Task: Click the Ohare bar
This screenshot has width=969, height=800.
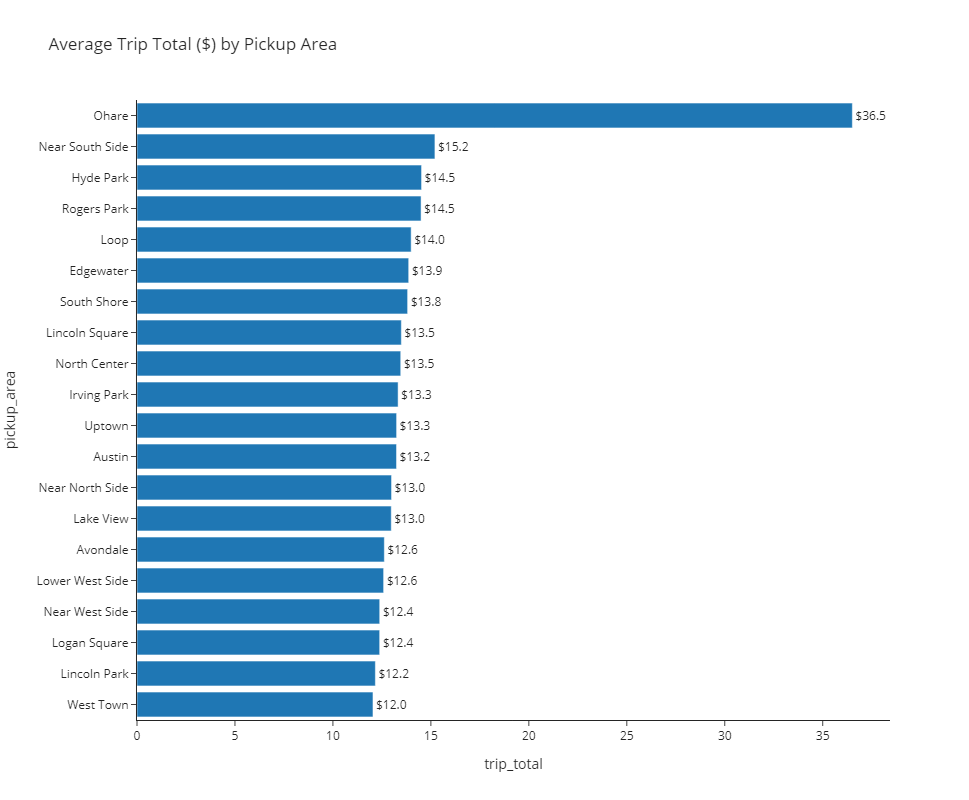Action: [494, 116]
